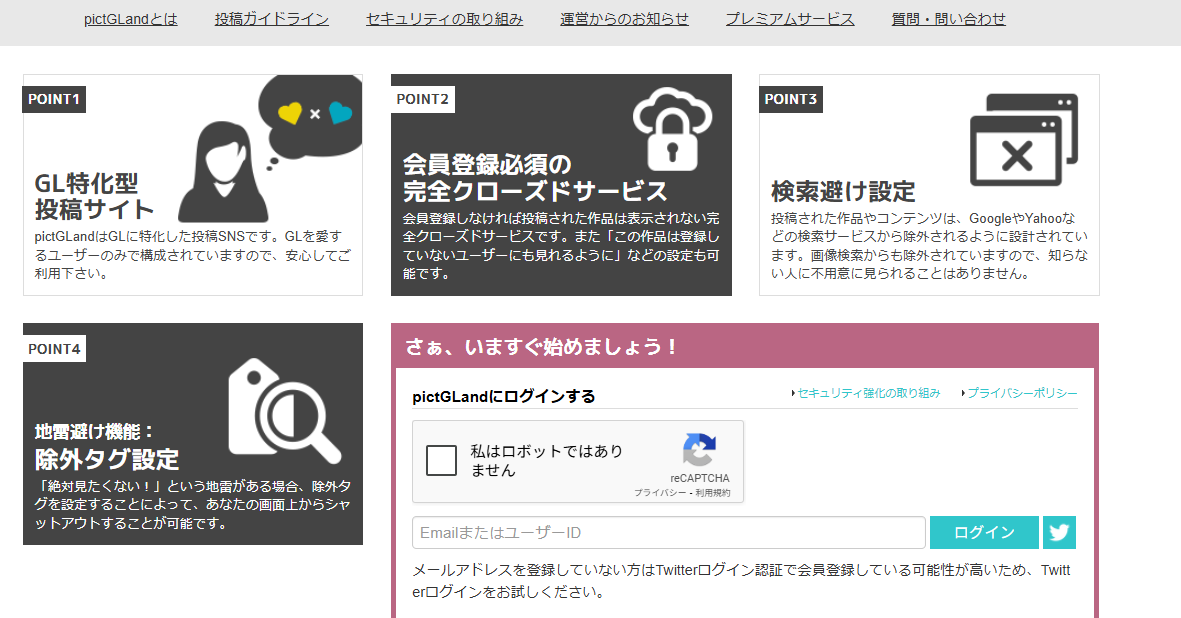Image resolution: width=1181 pixels, height=618 pixels.
Task: Go to セキュリティの取り組み page
Action: (445, 19)
